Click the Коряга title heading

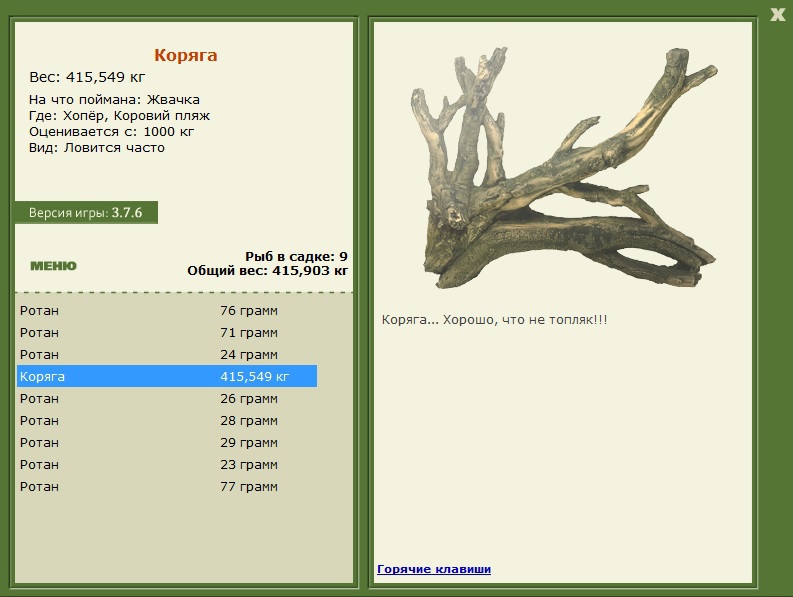coord(186,55)
